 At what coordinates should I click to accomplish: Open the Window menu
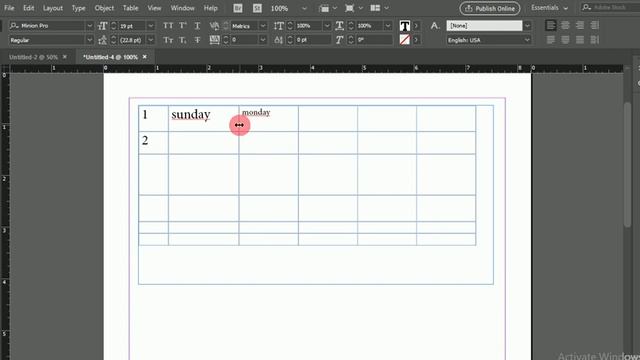click(182, 8)
